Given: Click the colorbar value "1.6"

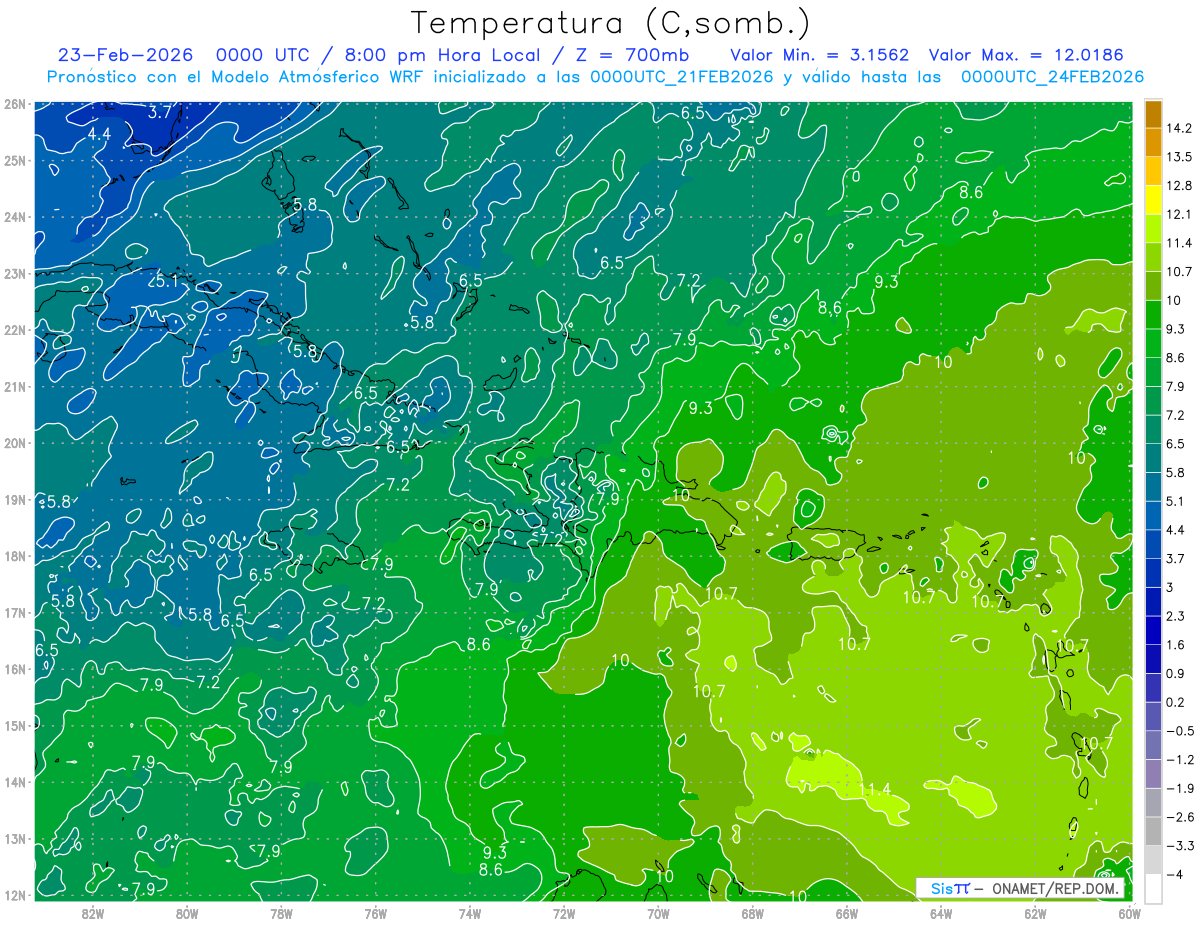Looking at the screenshot, I should point(1175,645).
